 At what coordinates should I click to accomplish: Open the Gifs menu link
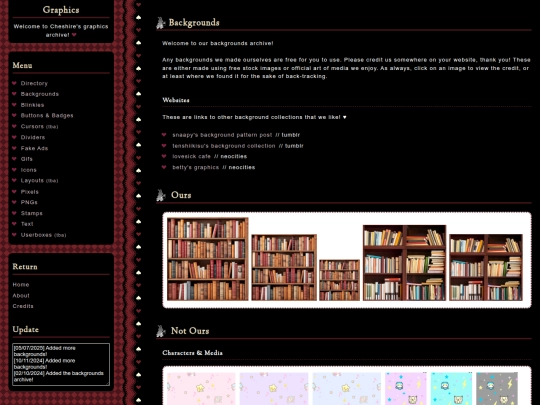[x=27, y=159]
